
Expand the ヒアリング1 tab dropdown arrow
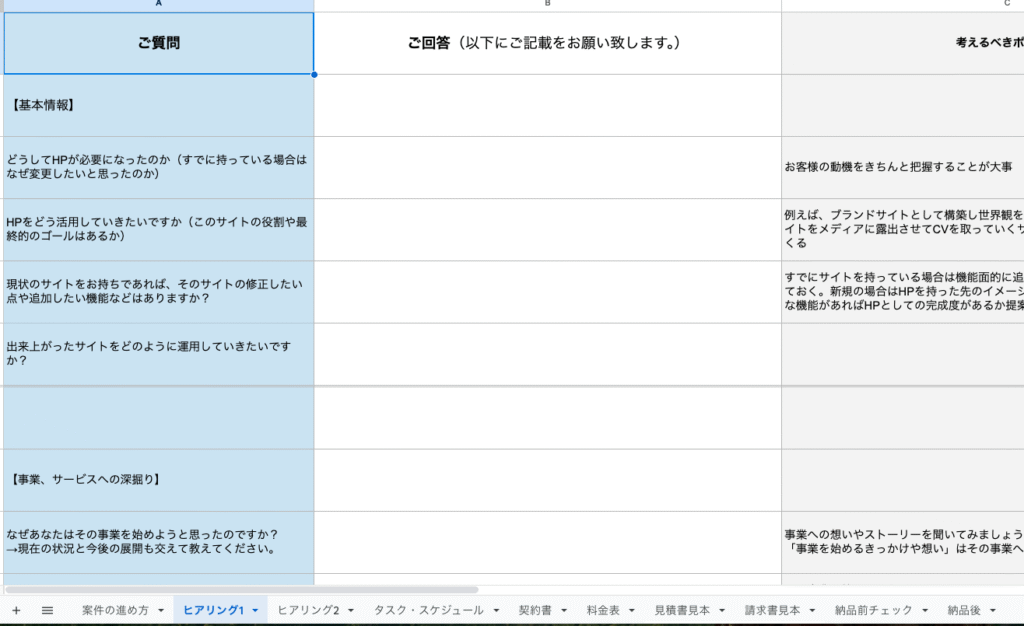click(x=255, y=610)
